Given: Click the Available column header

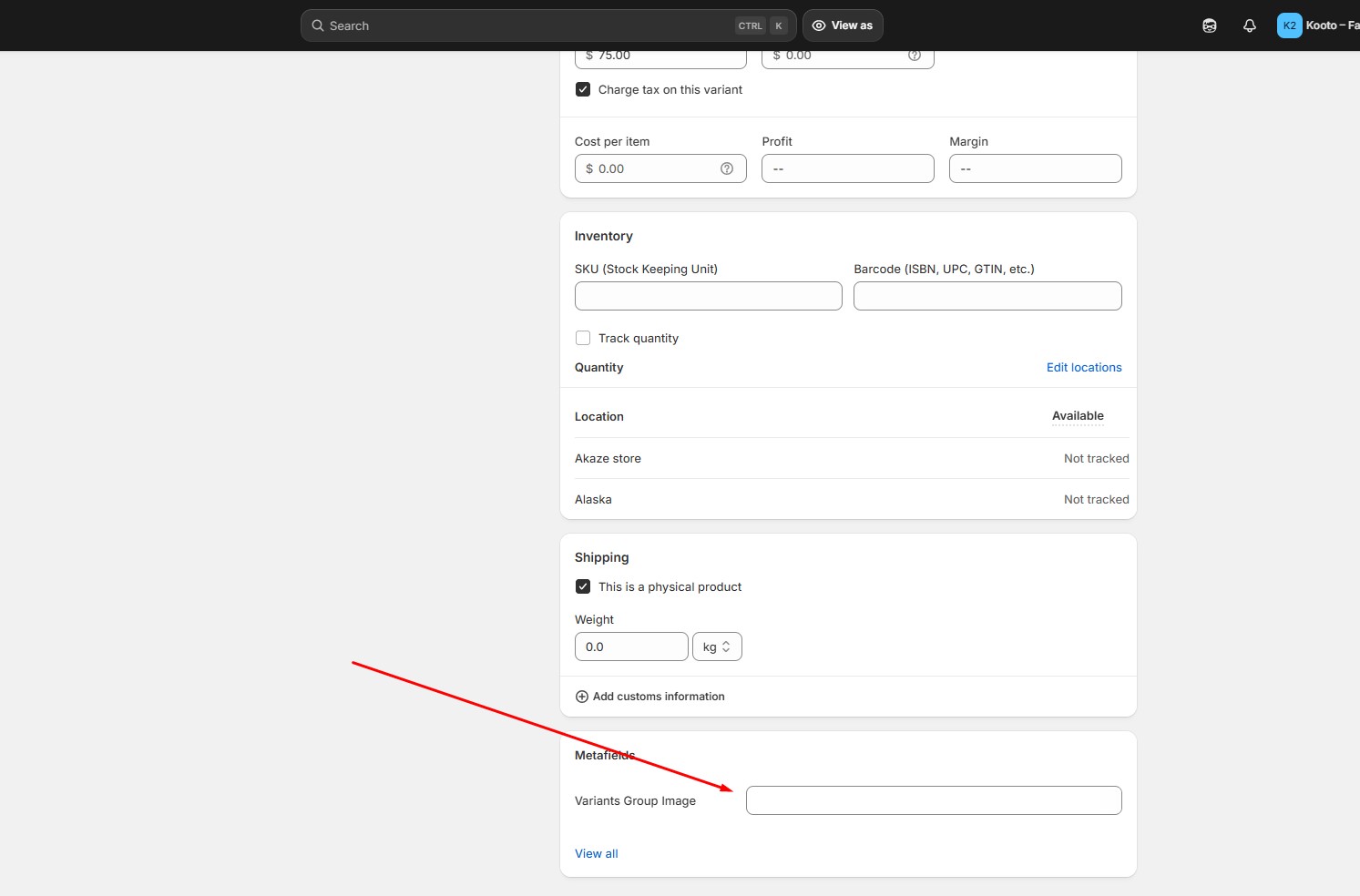Looking at the screenshot, I should tap(1078, 416).
